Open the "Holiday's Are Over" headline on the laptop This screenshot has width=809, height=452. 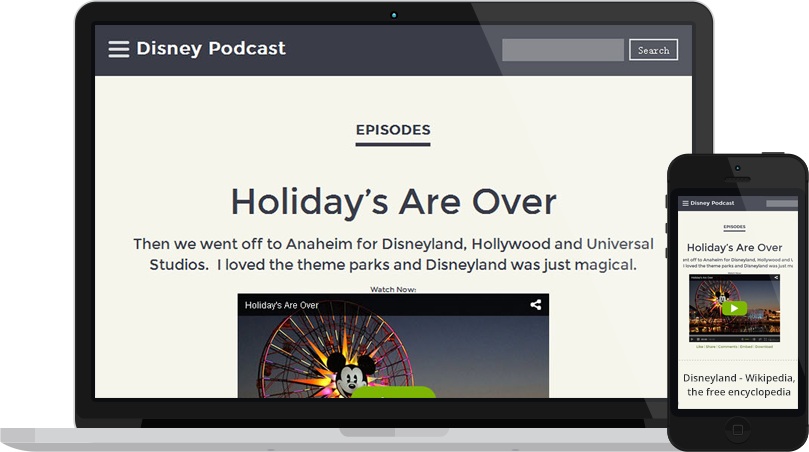(393, 202)
